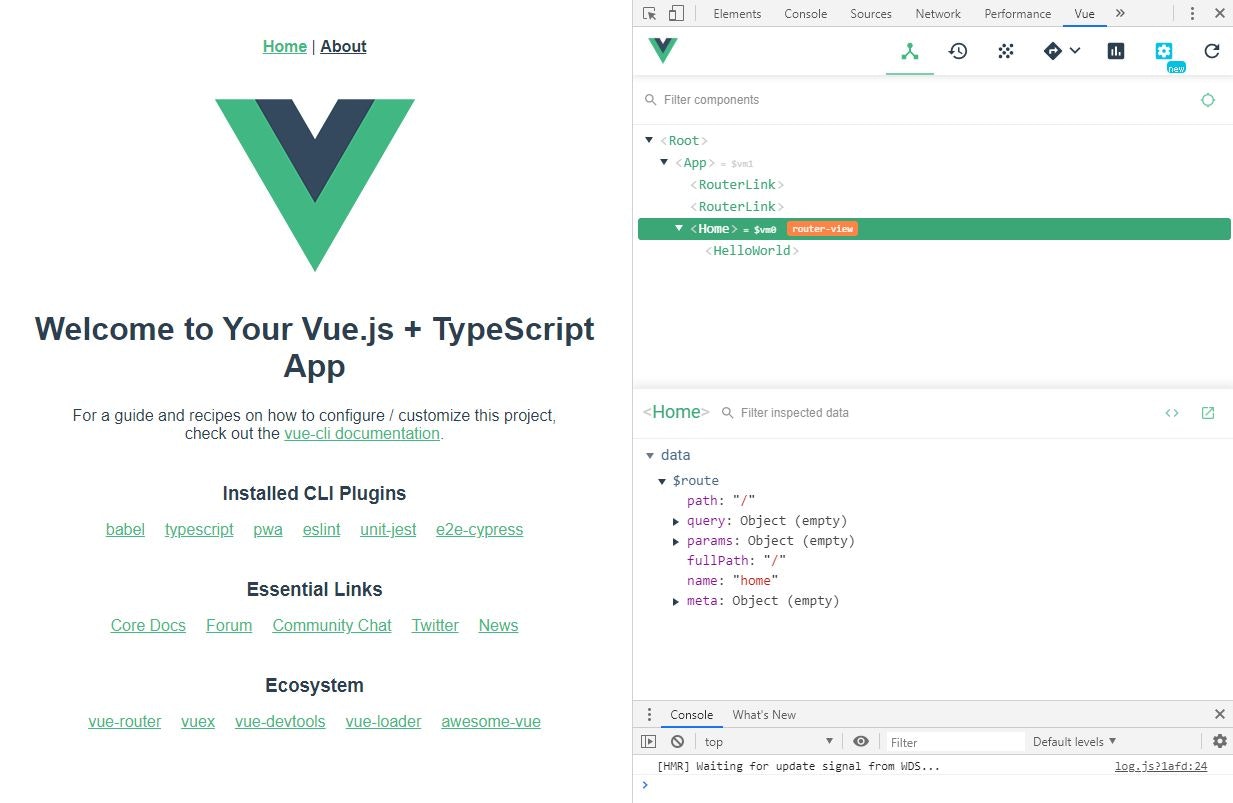Open the Vuex history timeline icon

pos(958,51)
